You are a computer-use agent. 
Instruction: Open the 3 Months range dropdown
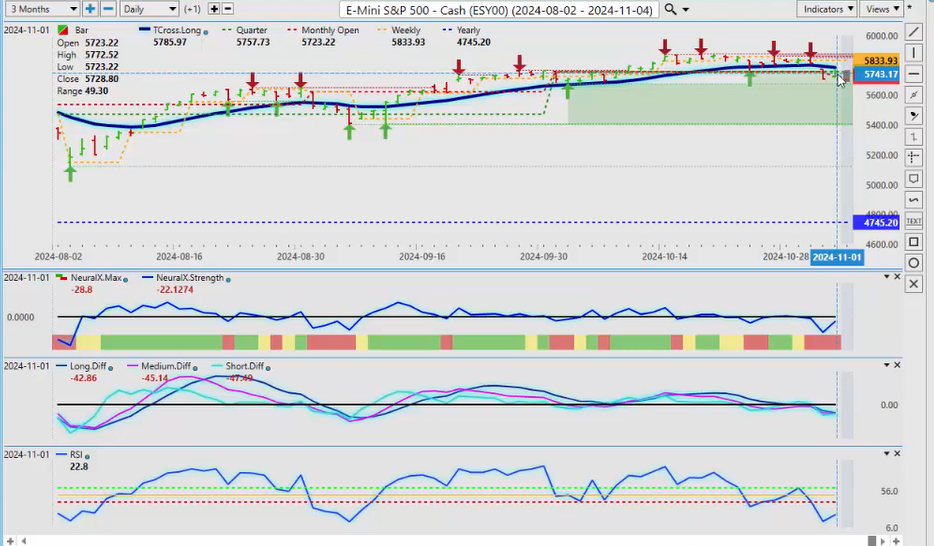click(38, 9)
